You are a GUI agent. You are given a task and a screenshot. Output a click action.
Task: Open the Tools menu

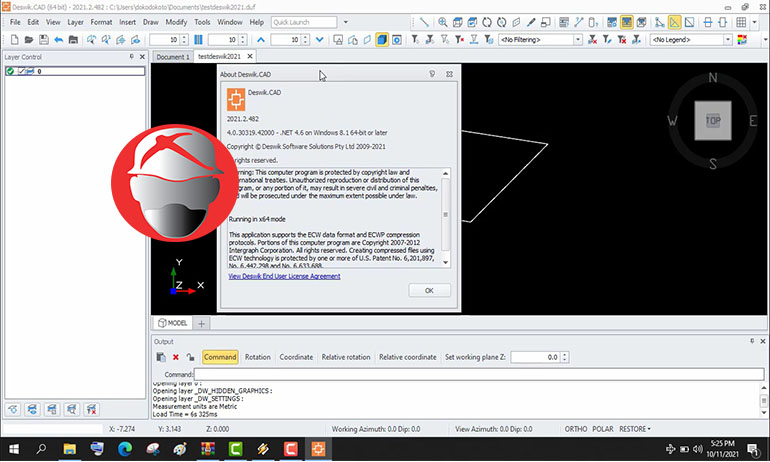(202, 22)
